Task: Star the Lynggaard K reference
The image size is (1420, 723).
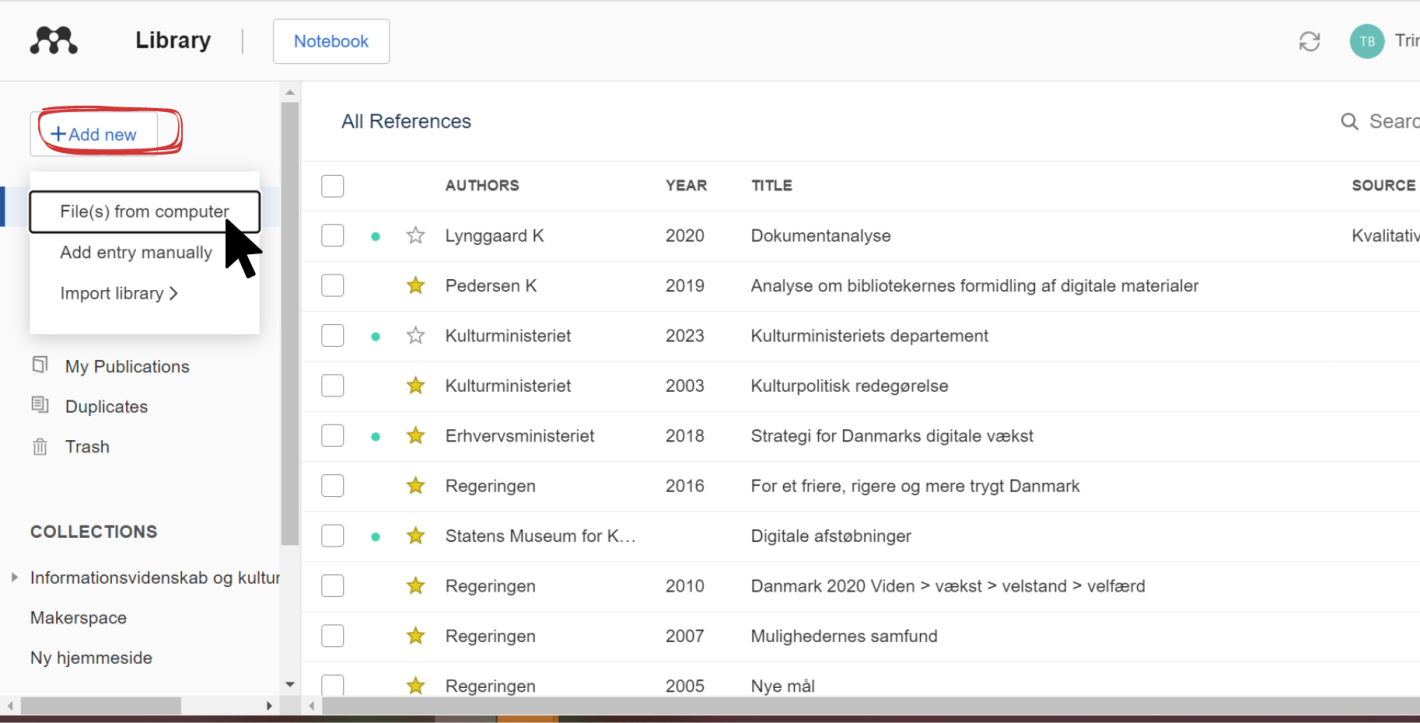Action: point(416,236)
